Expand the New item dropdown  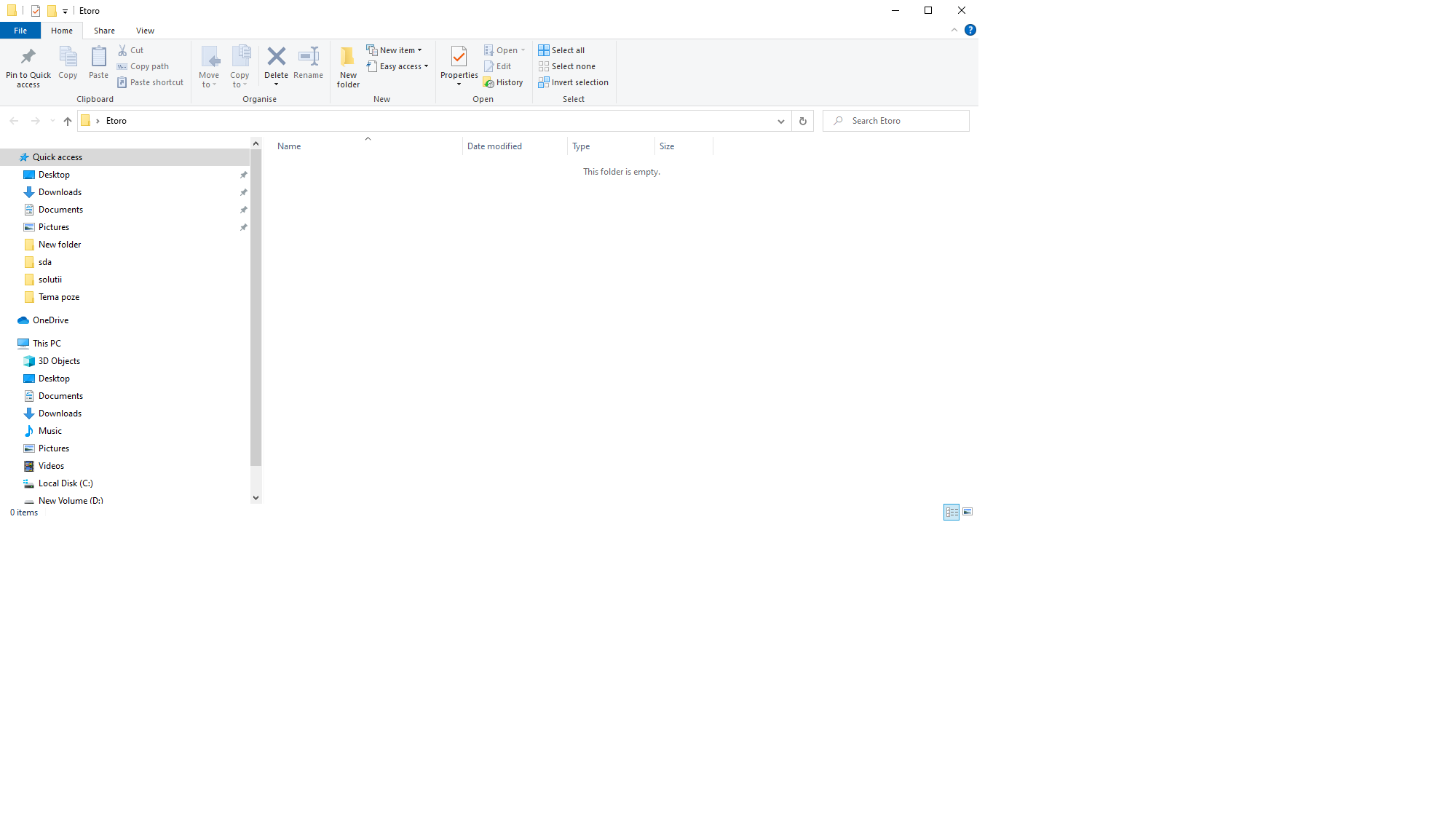[x=395, y=50]
